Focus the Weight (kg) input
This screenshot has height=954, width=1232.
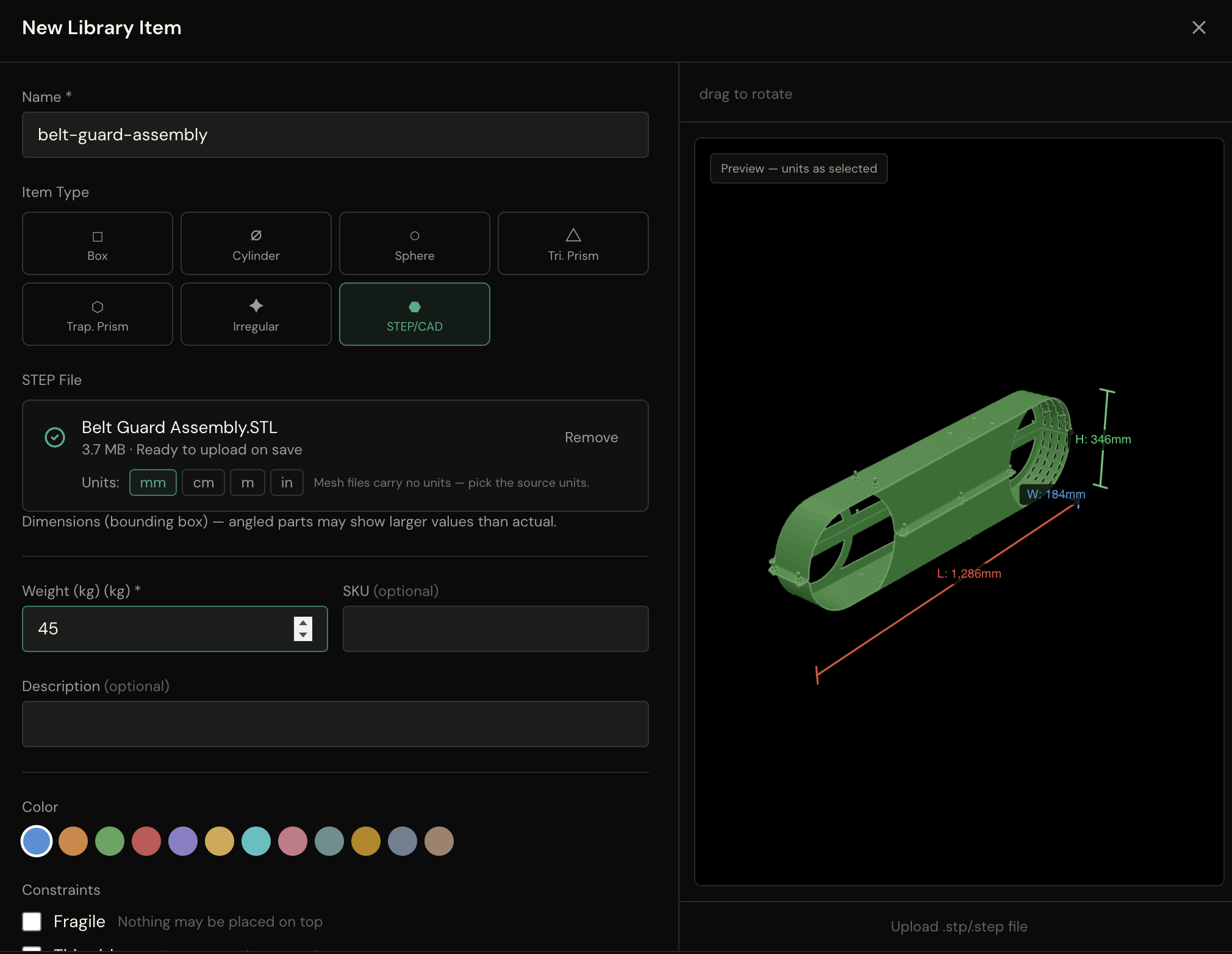[175, 629]
